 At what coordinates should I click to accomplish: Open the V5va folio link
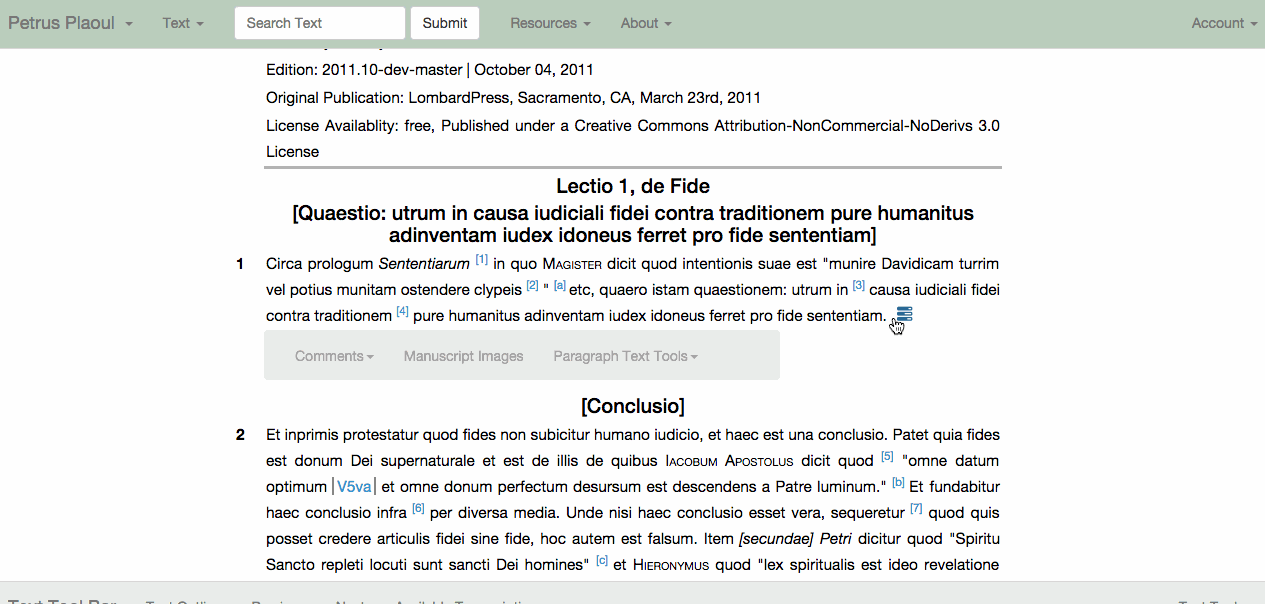[x=354, y=487]
